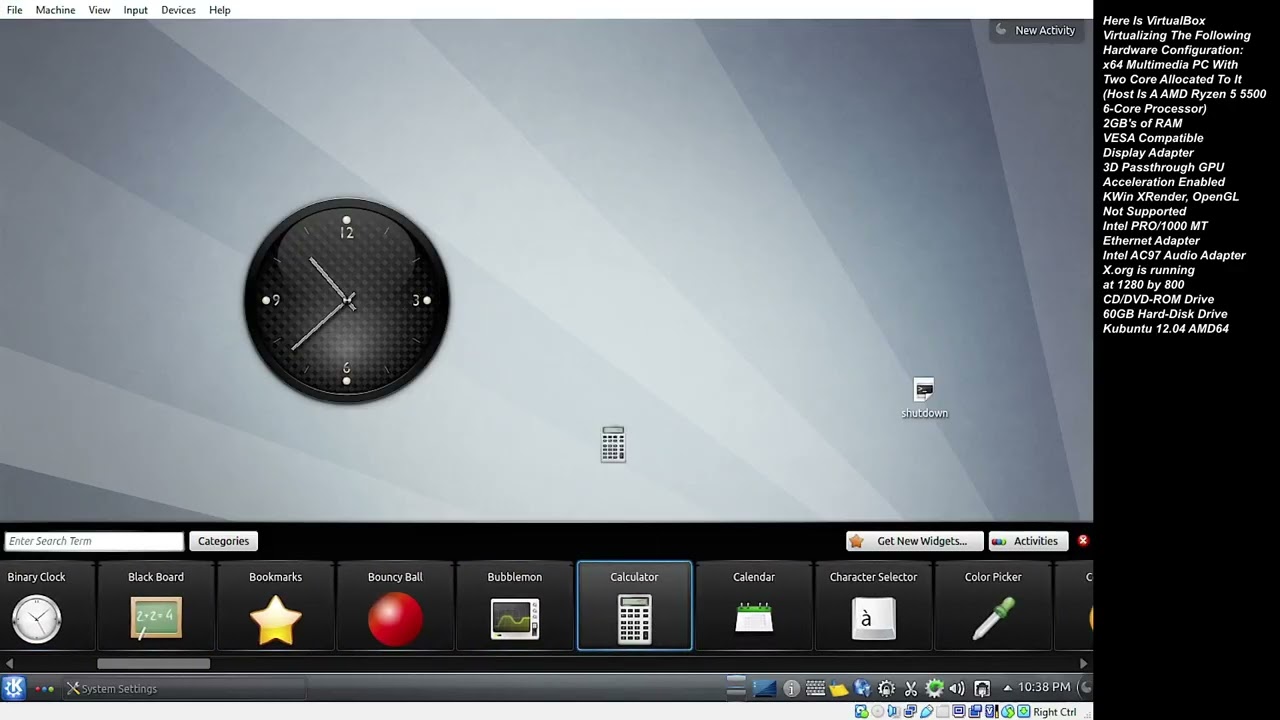Close the widget explorer panel
This screenshot has height=720, width=1280.
[x=1082, y=541]
